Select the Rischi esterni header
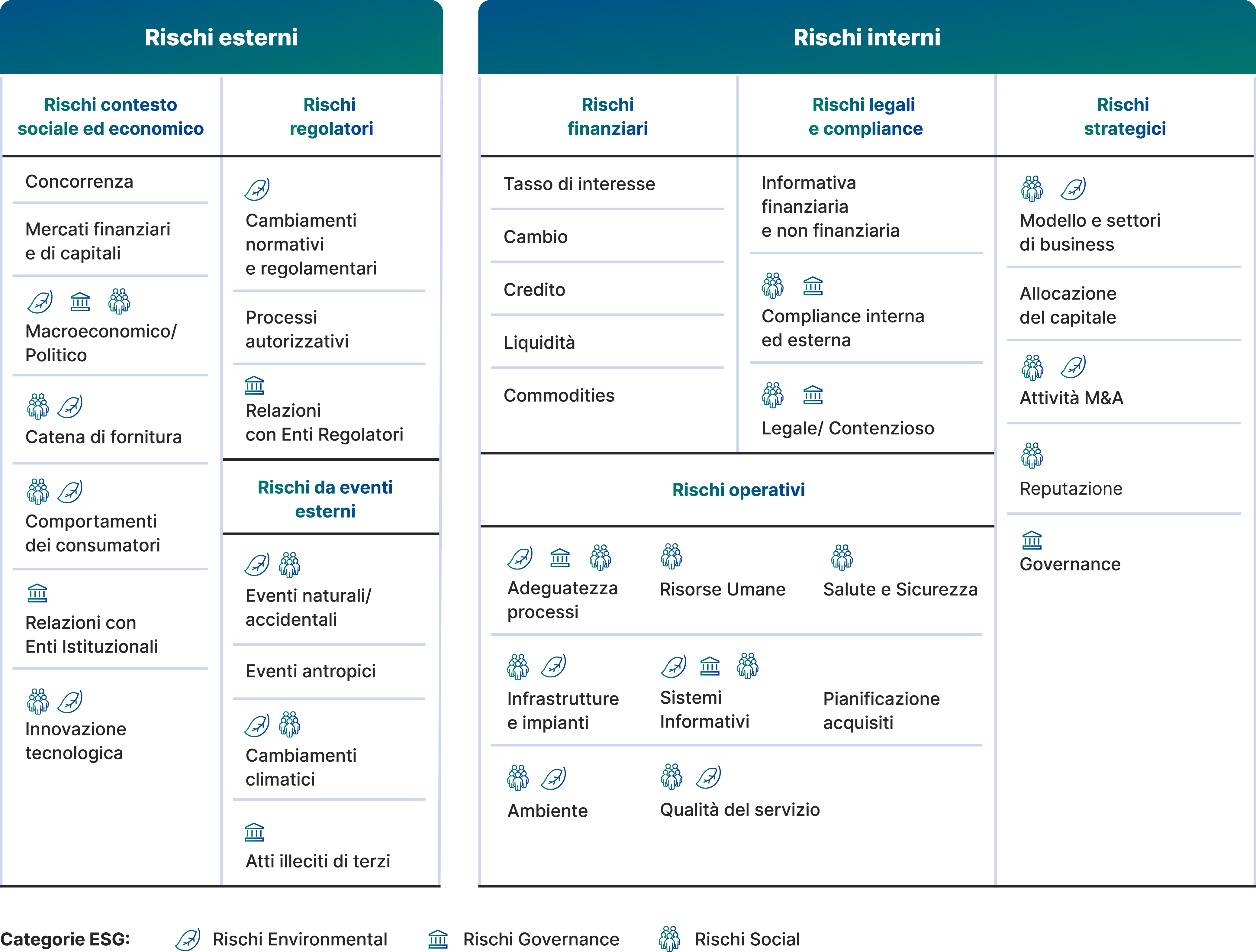The width and height of the screenshot is (1256, 952). pos(221,37)
